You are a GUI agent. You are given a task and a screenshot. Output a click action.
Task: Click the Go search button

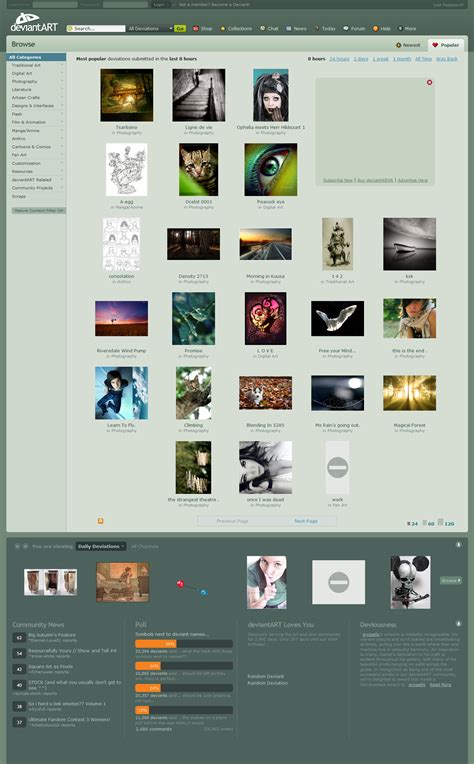(x=180, y=29)
